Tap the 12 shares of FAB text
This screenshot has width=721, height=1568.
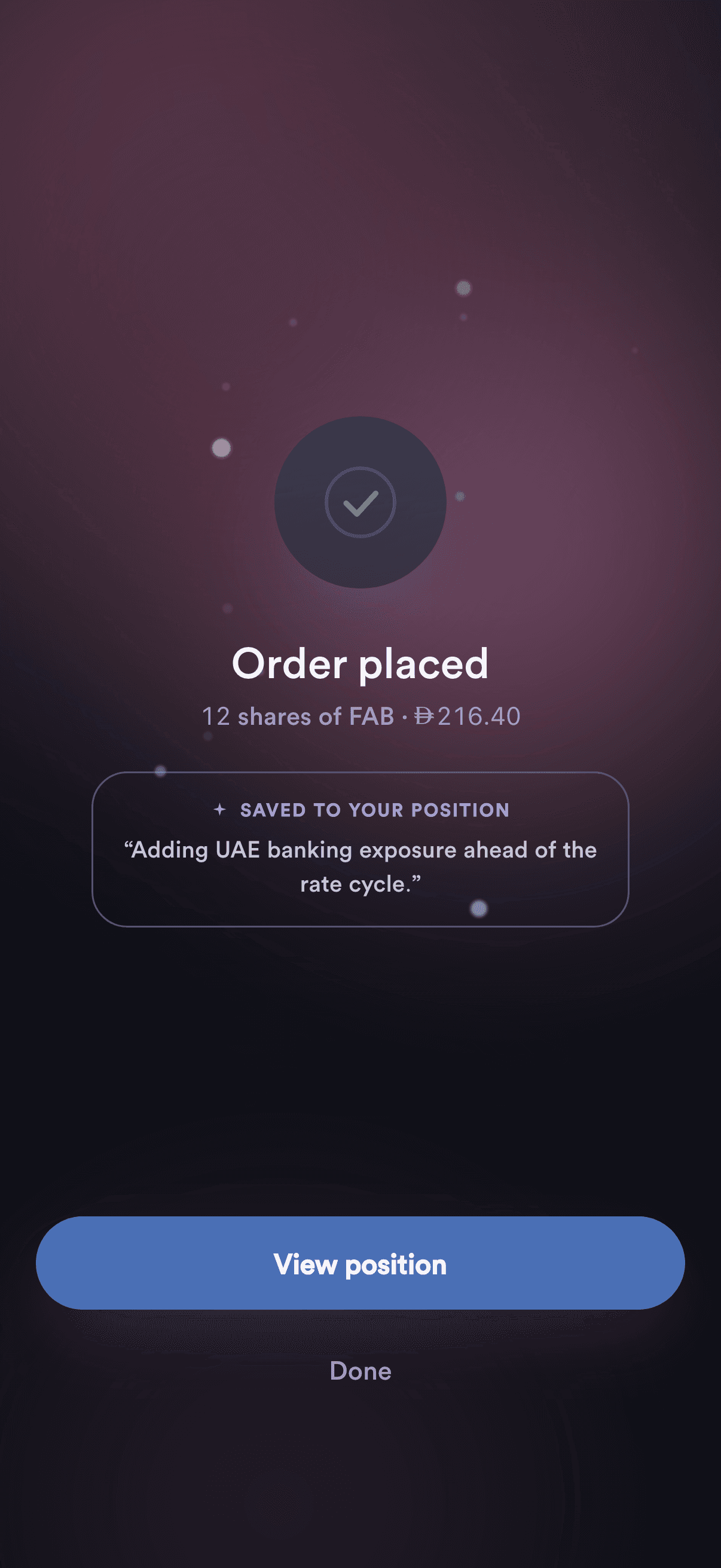tap(298, 716)
